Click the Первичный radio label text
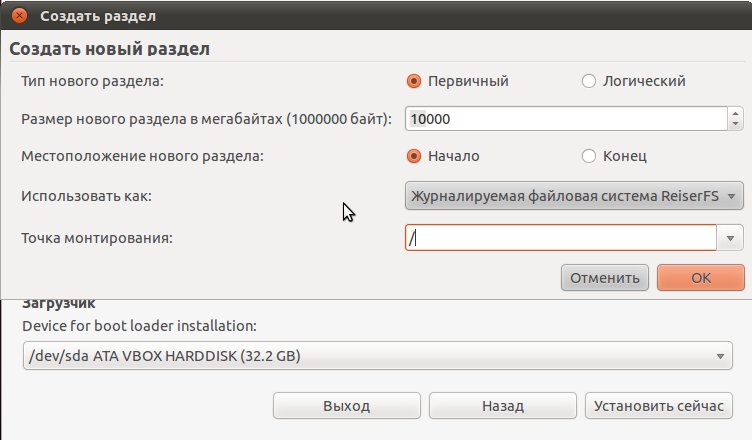This screenshot has width=752, height=440. coord(468,81)
